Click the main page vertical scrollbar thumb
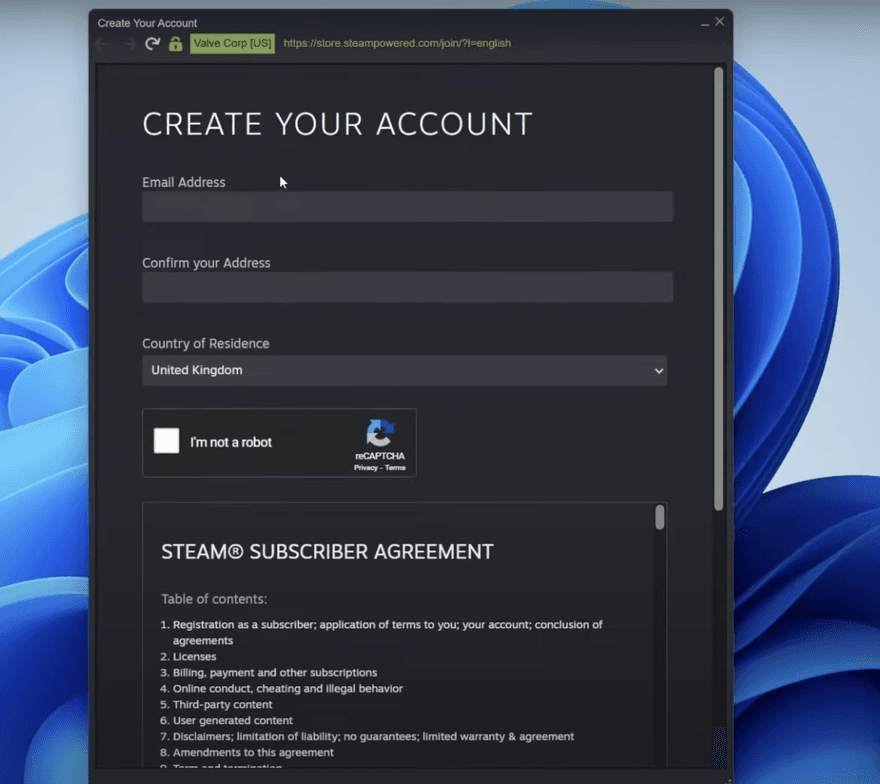This screenshot has width=880, height=784. tap(718, 289)
